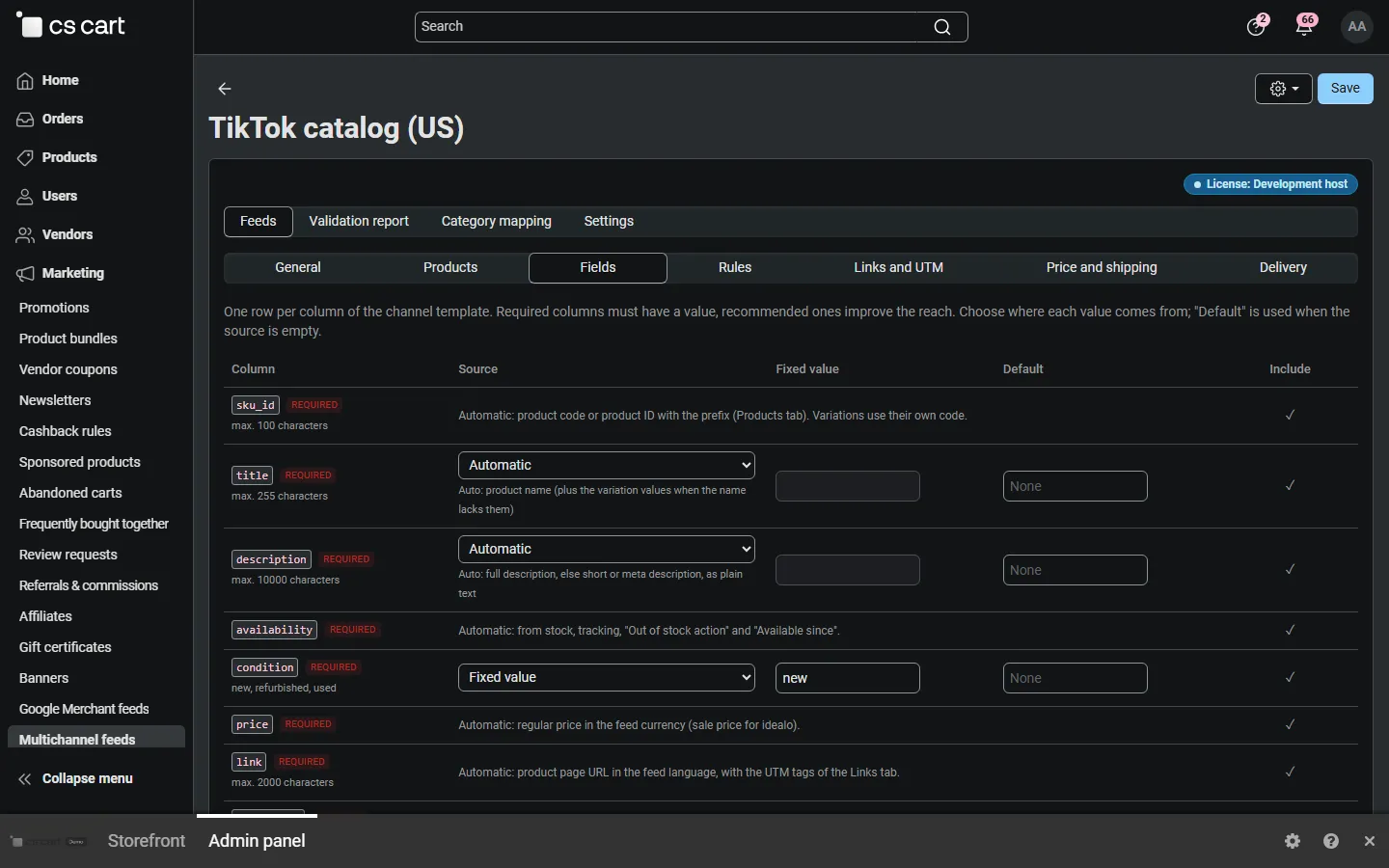Go back using the arrow icon
1389x868 pixels.
click(x=225, y=89)
